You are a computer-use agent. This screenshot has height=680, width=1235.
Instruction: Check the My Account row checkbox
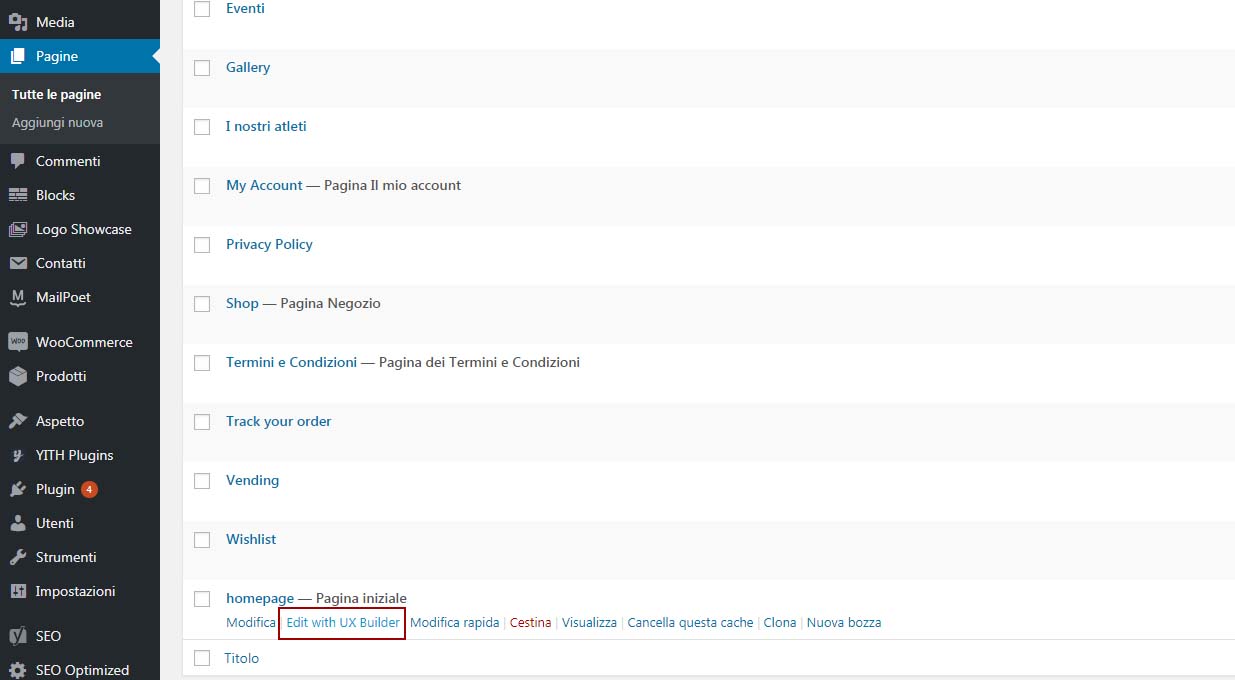(202, 186)
